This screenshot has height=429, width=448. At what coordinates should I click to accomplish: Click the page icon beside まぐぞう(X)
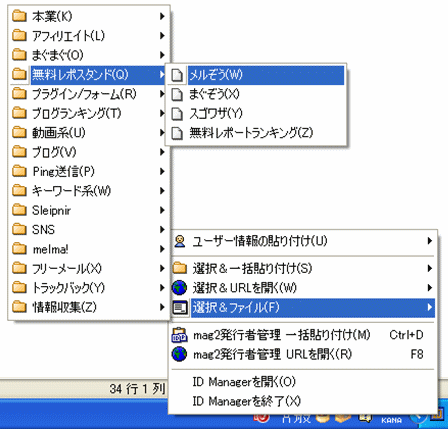pos(177,95)
